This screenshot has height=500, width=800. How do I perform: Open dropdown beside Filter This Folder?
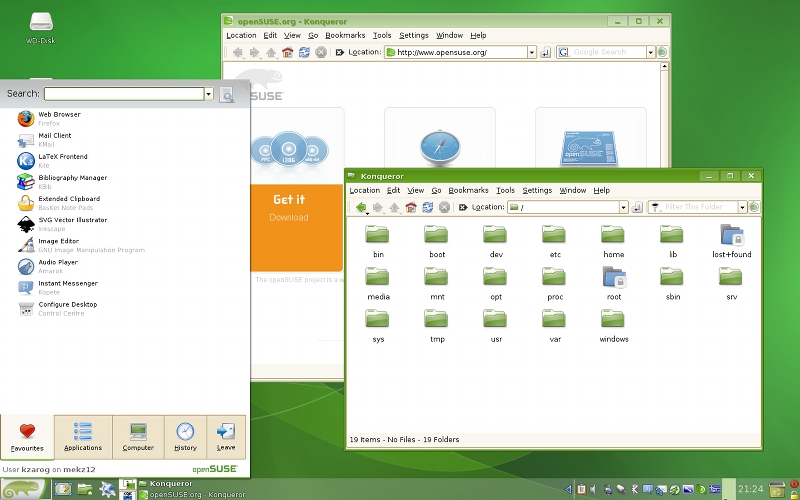[x=742, y=207]
